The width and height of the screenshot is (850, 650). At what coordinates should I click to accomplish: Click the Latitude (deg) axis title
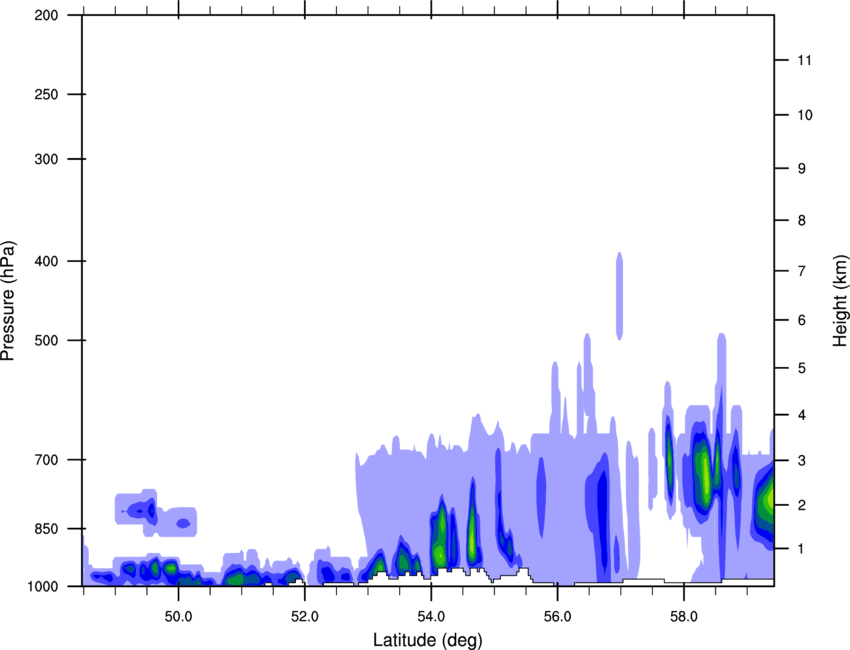(428, 640)
